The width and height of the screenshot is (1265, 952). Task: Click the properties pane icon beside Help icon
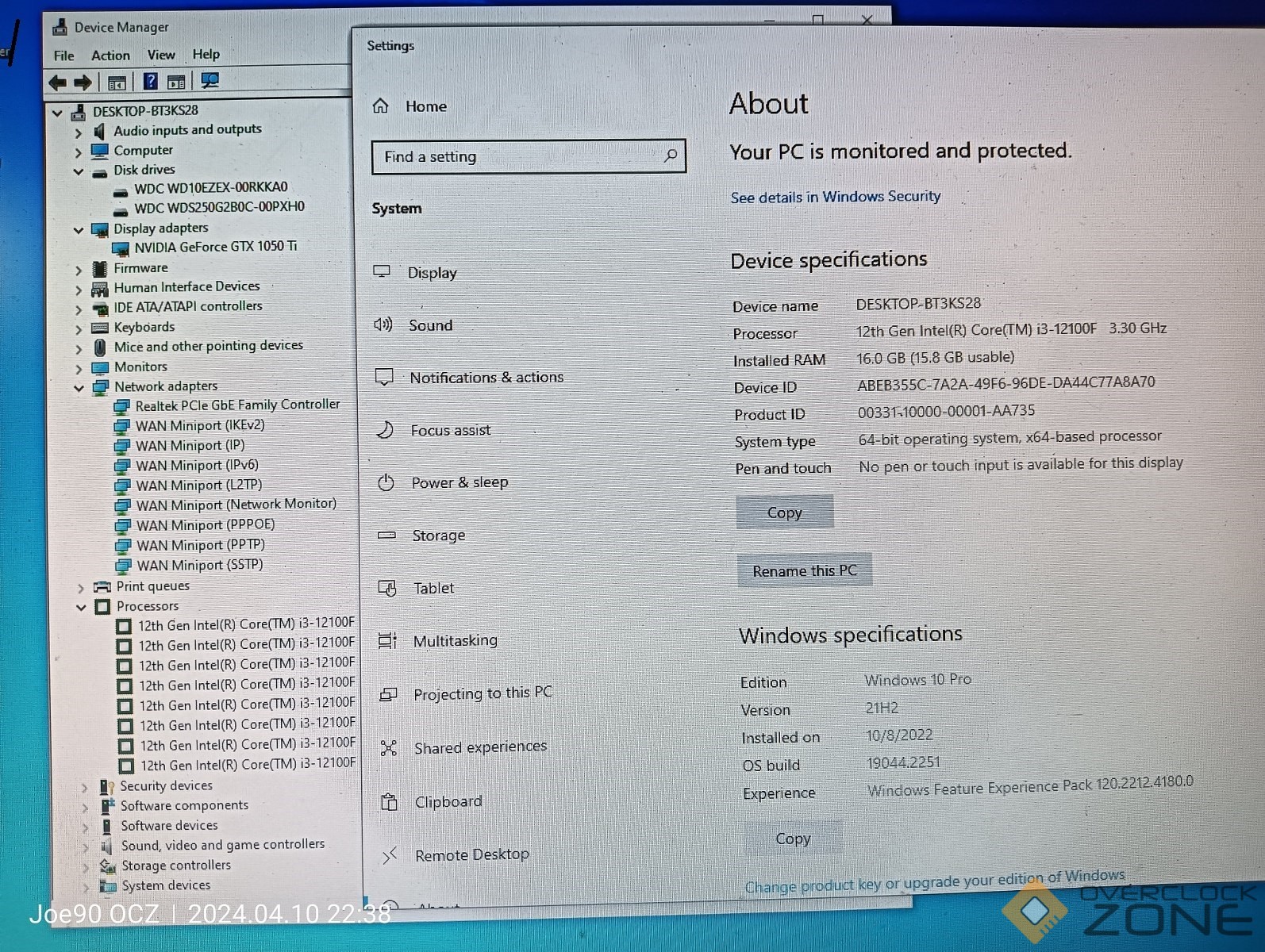[176, 82]
